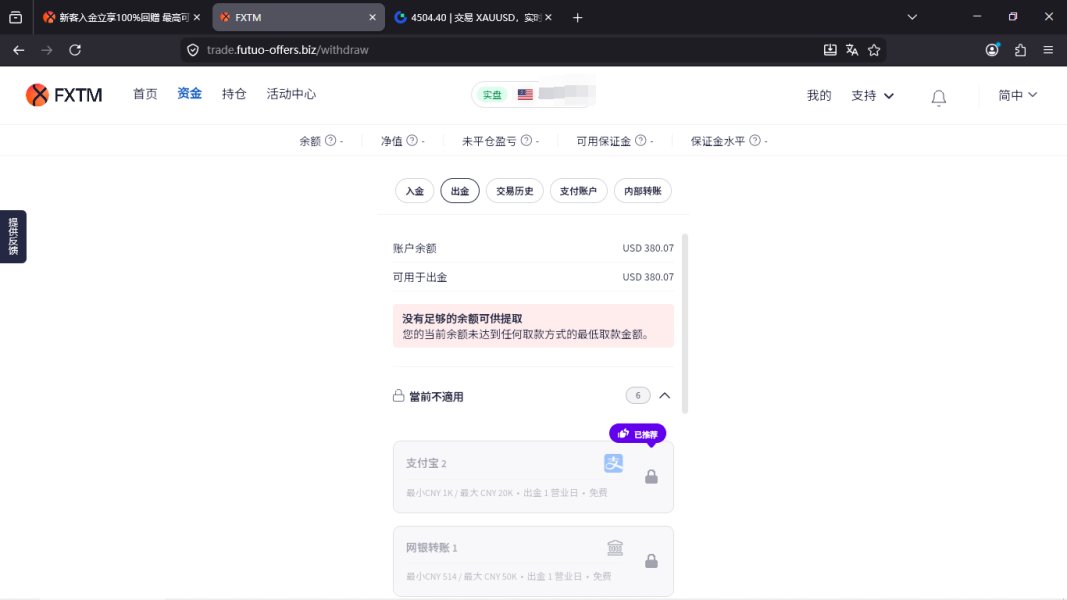Open the tab overview icon

coord(16,18)
